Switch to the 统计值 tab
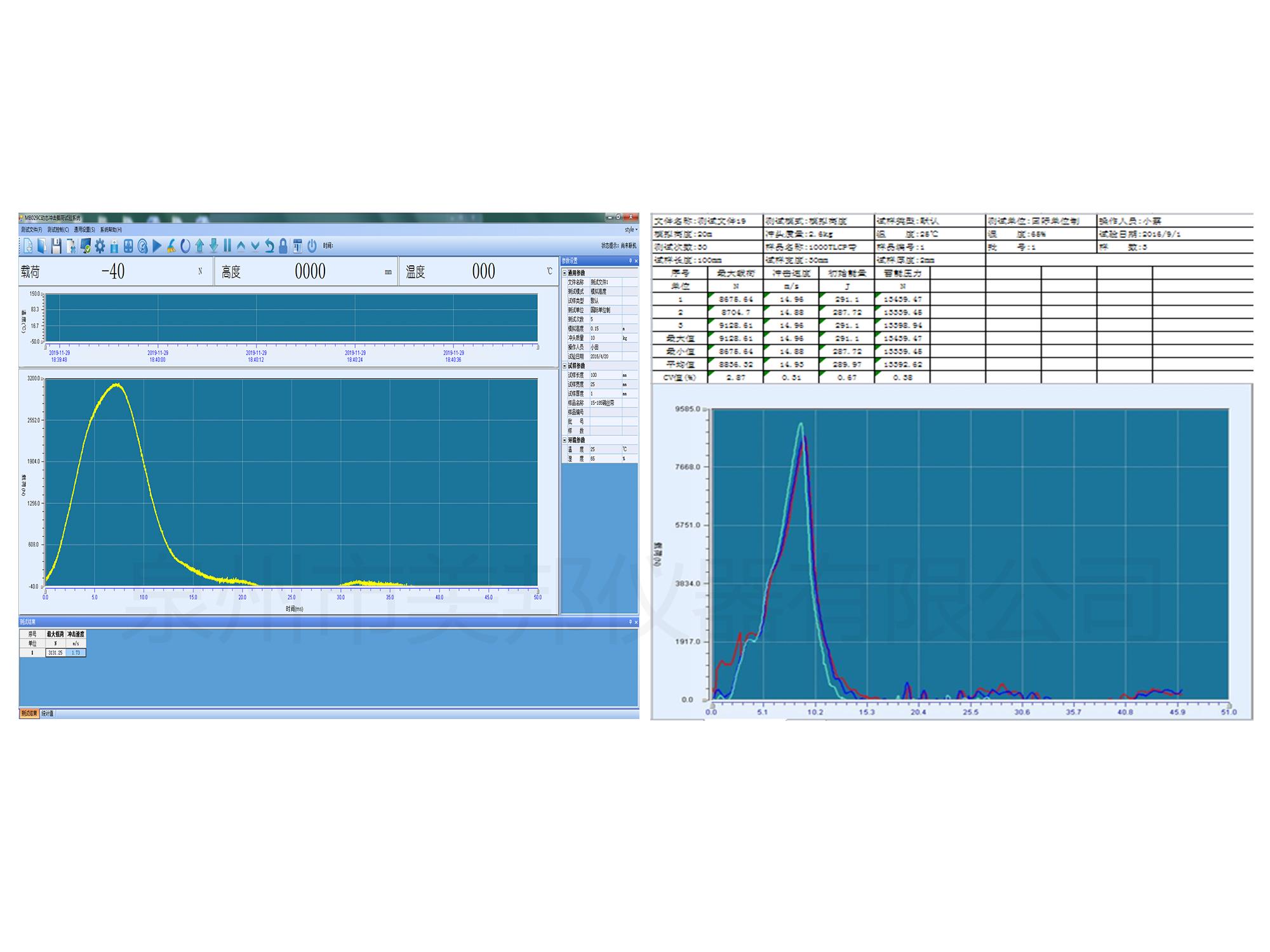 pyautogui.click(x=48, y=713)
